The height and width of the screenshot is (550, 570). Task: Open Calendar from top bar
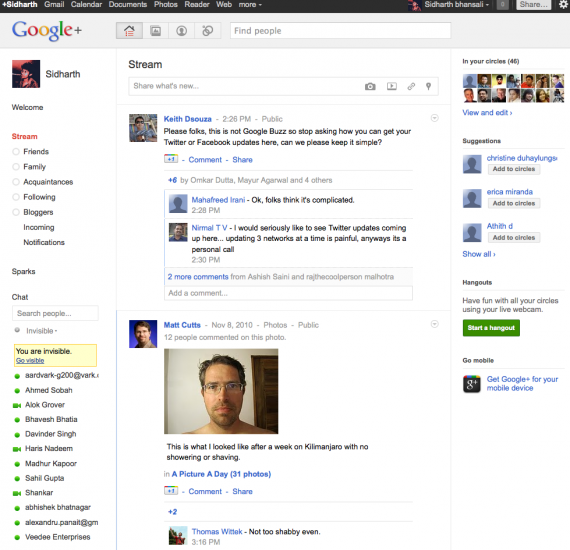click(86, 4)
